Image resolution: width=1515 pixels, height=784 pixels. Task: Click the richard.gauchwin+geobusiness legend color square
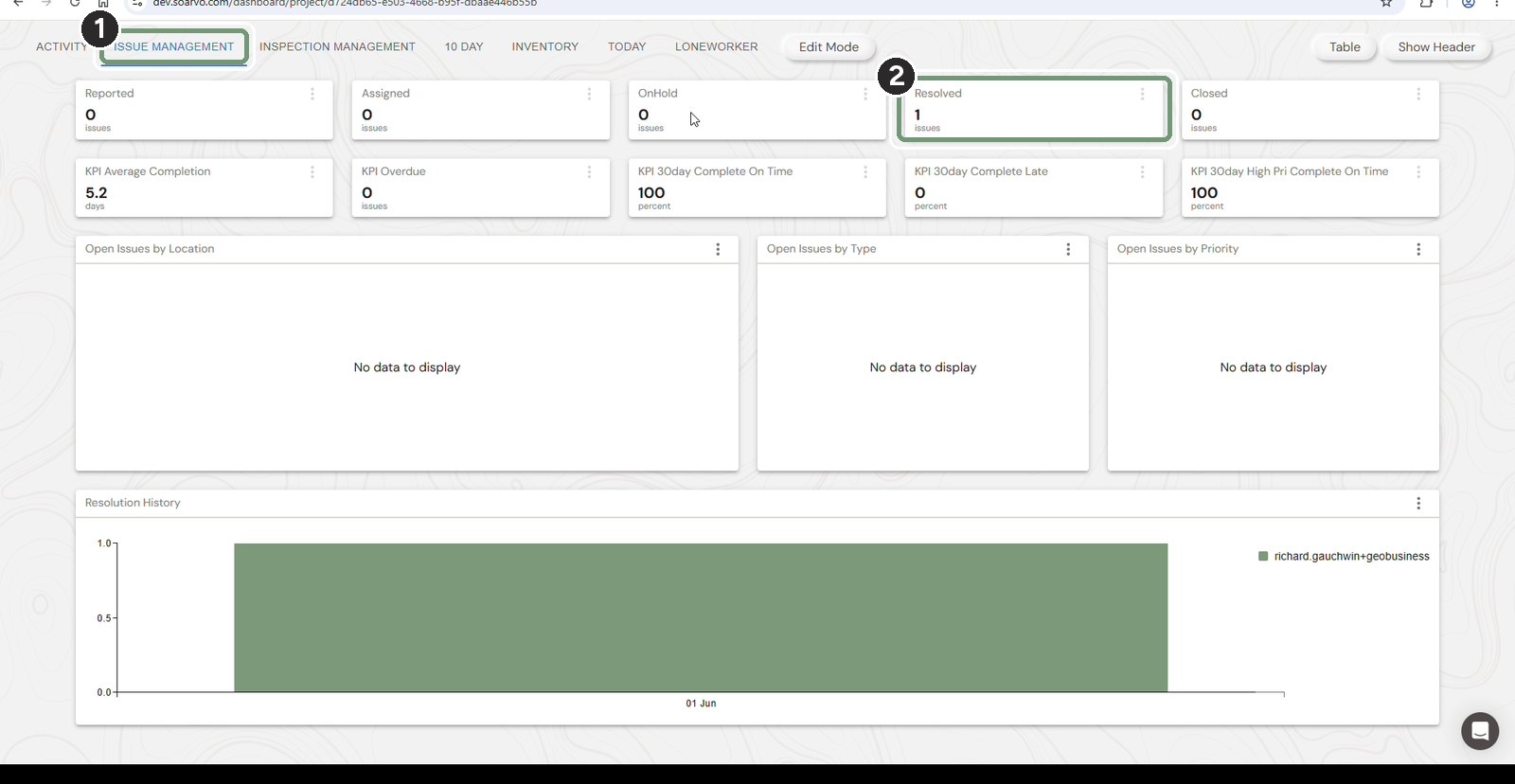click(x=1263, y=556)
